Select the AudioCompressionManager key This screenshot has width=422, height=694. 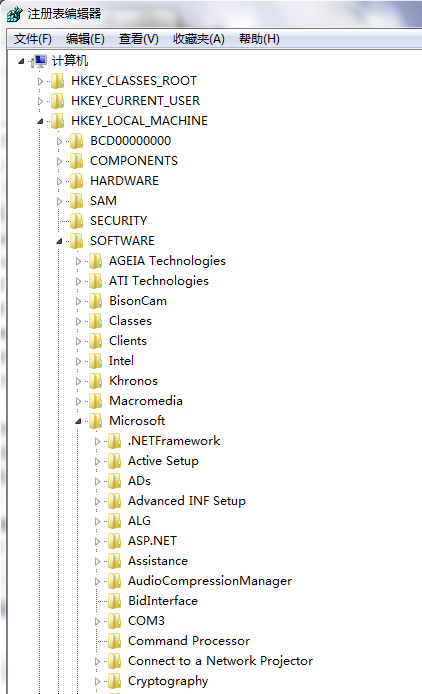click(210, 581)
